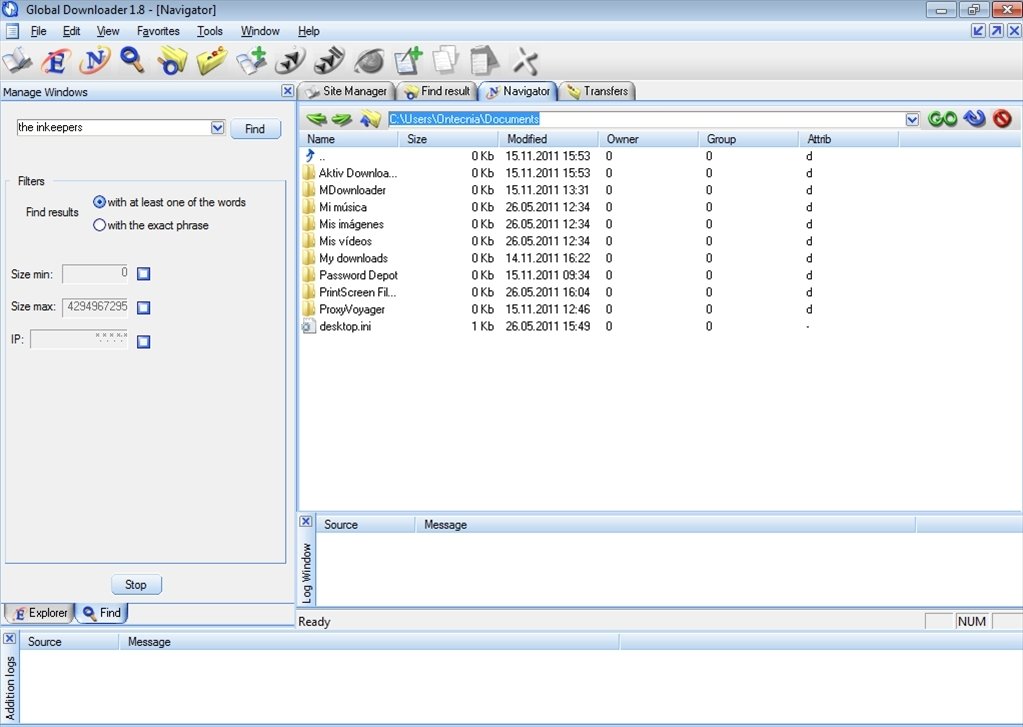
Task: Enable the IP filter checkbox
Action: pyautogui.click(x=144, y=341)
